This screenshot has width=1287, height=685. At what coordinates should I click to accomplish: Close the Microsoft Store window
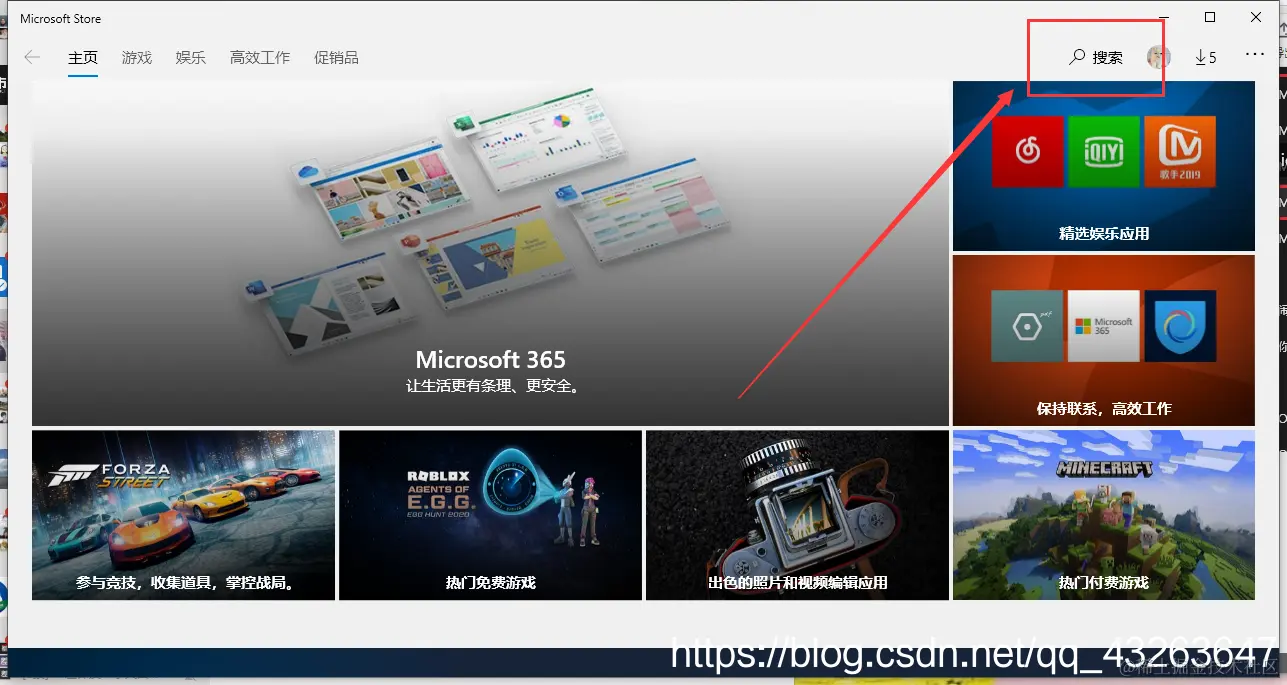pos(1256,17)
